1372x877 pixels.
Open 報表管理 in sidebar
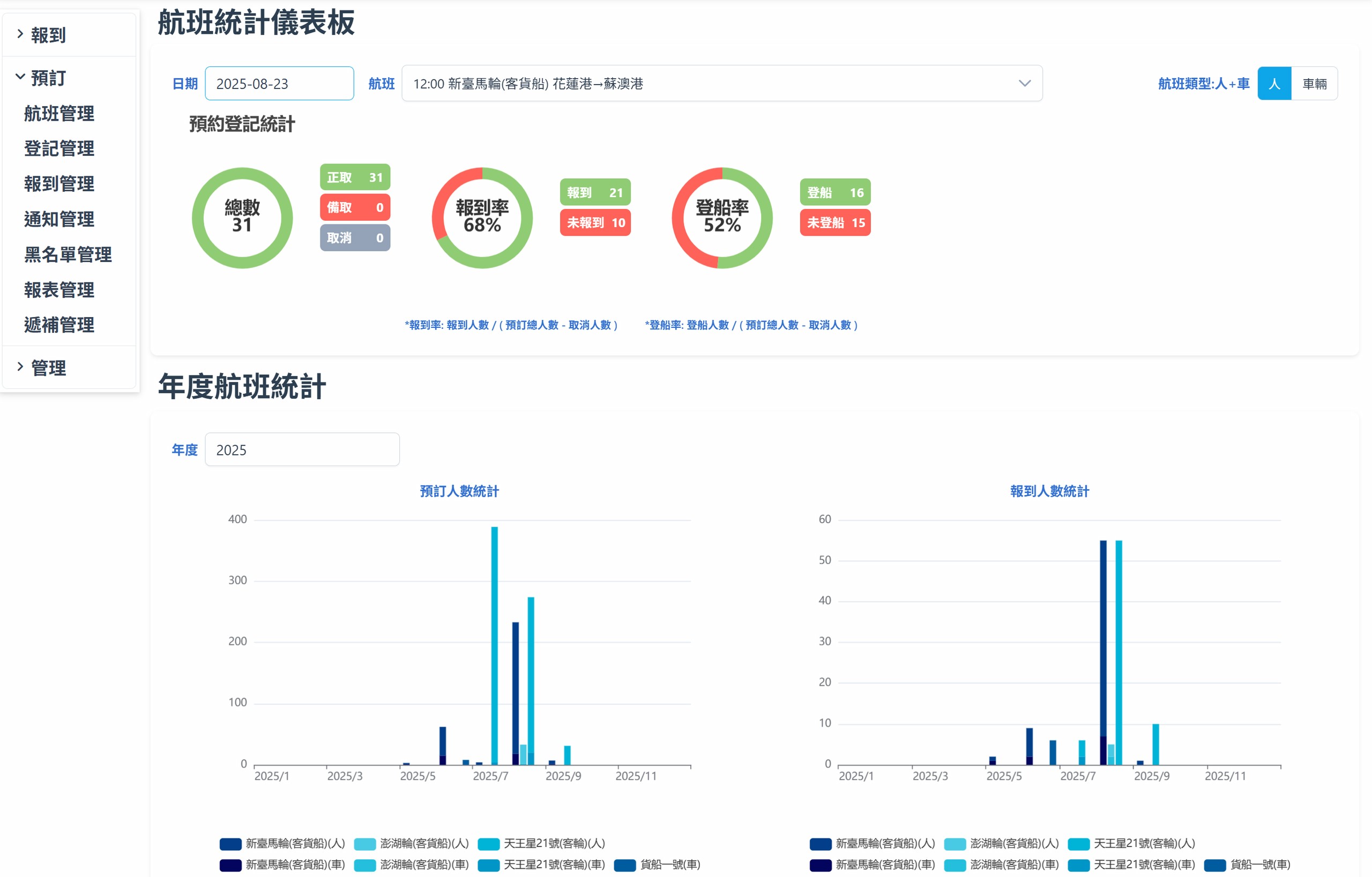click(x=59, y=290)
